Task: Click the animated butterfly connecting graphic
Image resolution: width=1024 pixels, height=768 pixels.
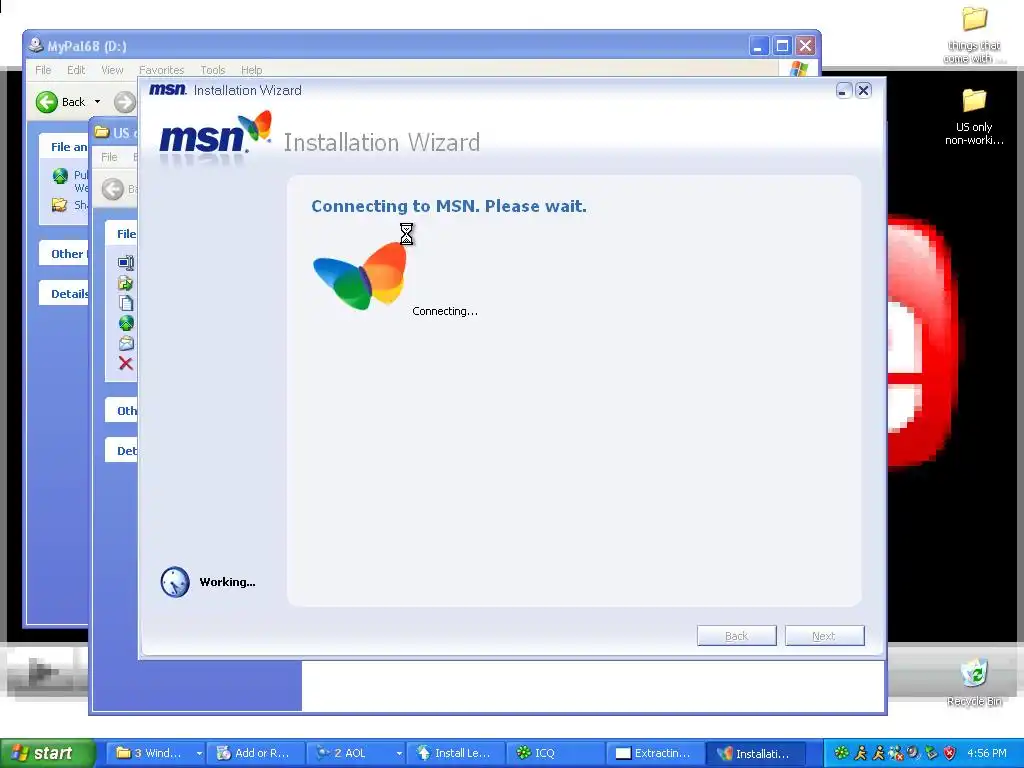Action: (360, 275)
